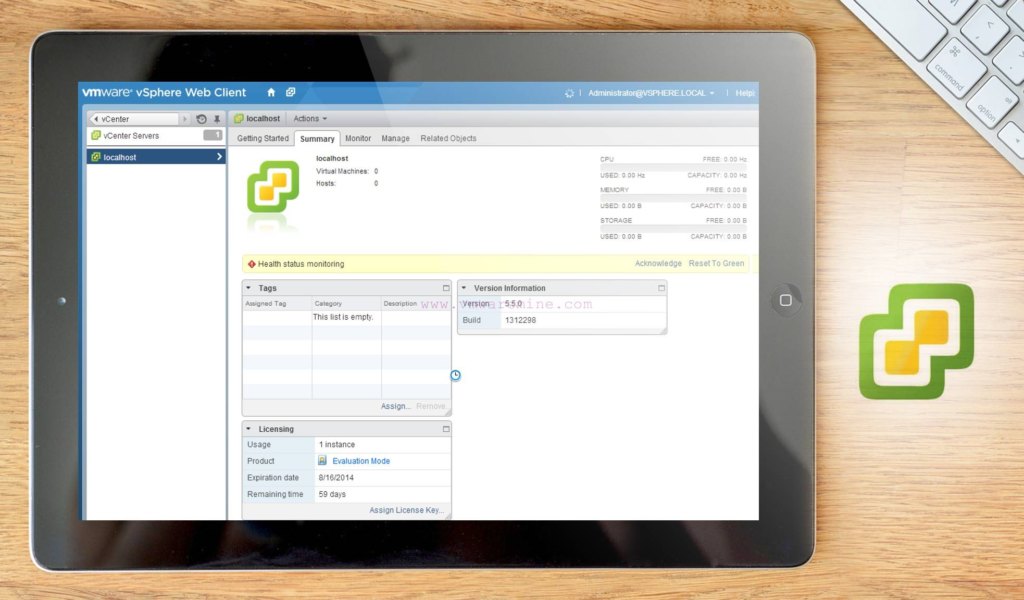Open a new Web Client window icon beside Home
The image size is (1024, 600).
290,92
